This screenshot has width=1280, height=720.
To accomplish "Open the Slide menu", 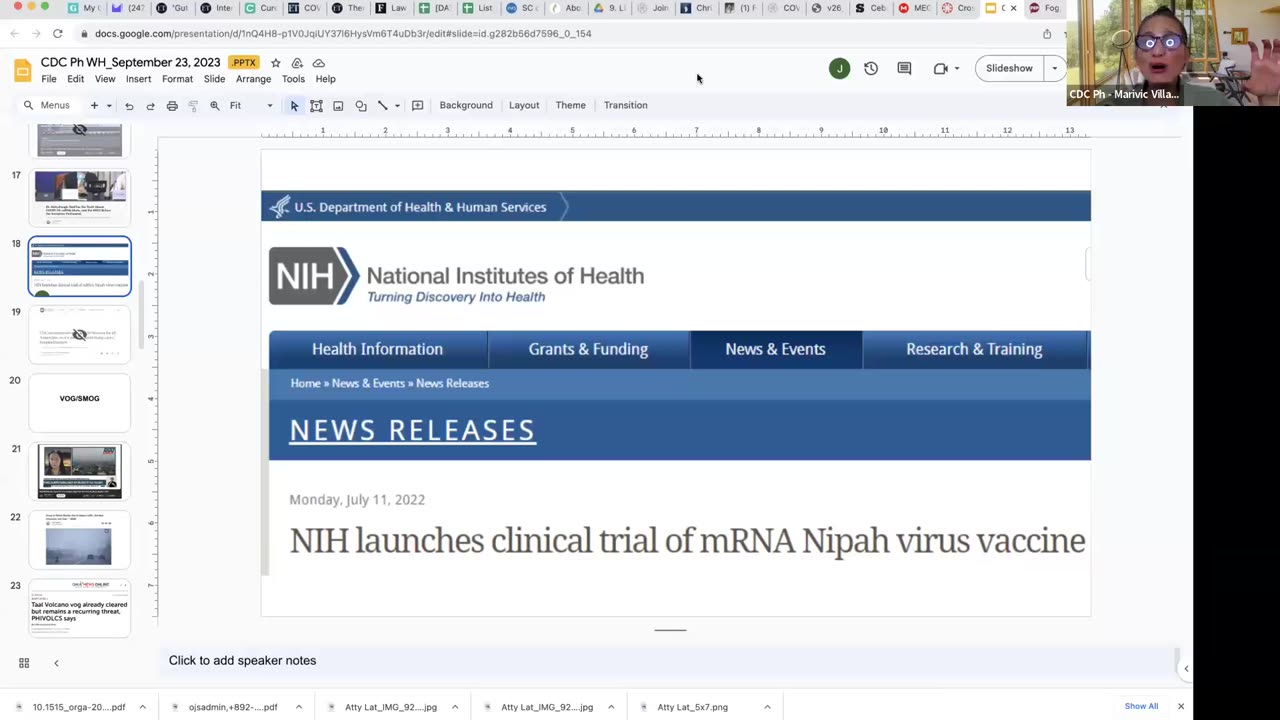I will [215, 79].
